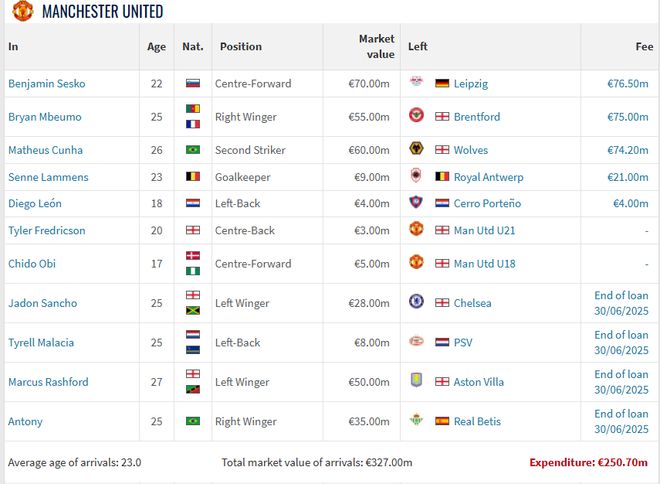Click the Fee column header
This screenshot has width=660, height=484.
coord(644,46)
